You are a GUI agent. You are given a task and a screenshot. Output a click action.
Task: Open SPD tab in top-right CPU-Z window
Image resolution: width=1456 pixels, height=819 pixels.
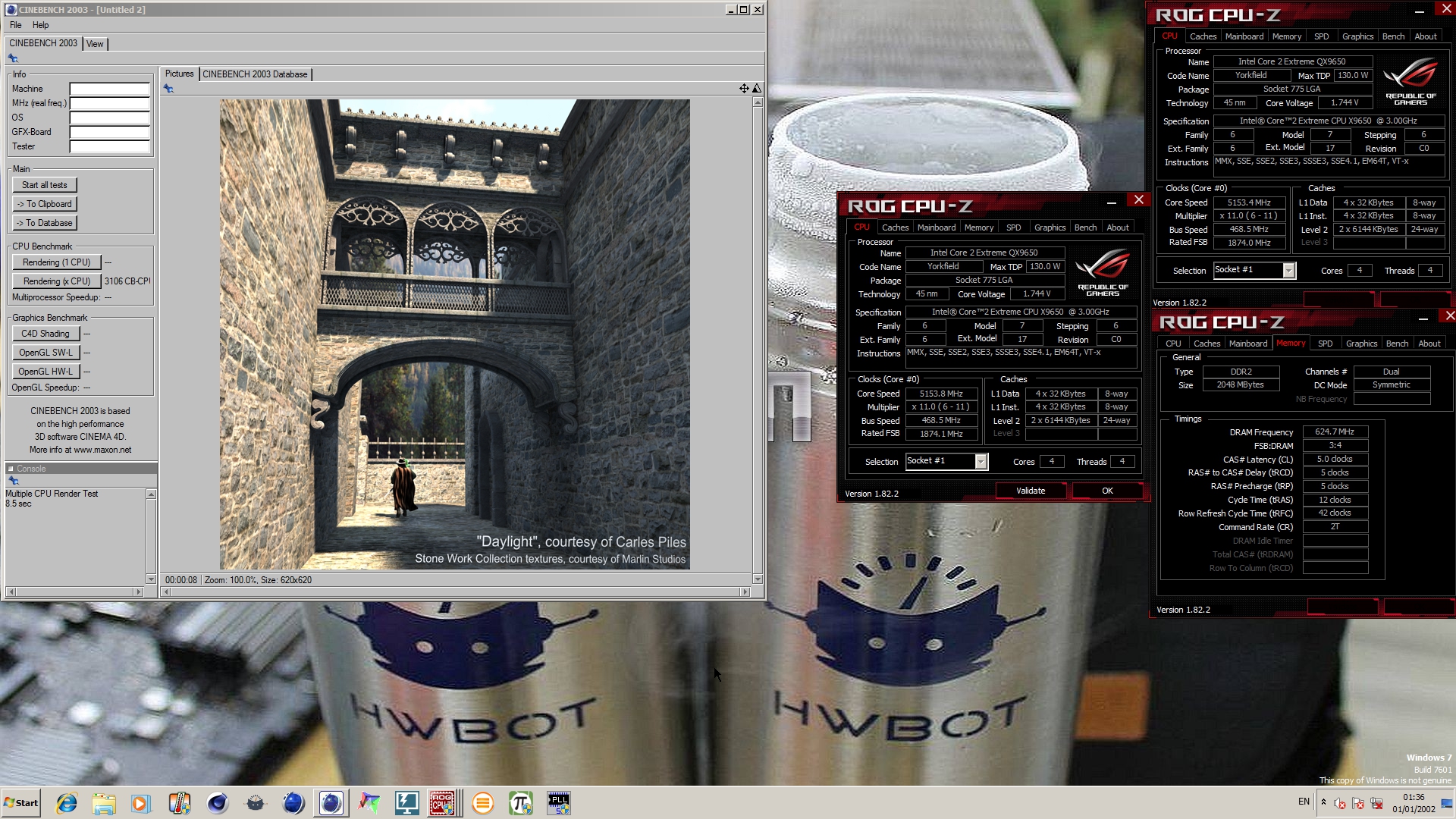(1321, 36)
